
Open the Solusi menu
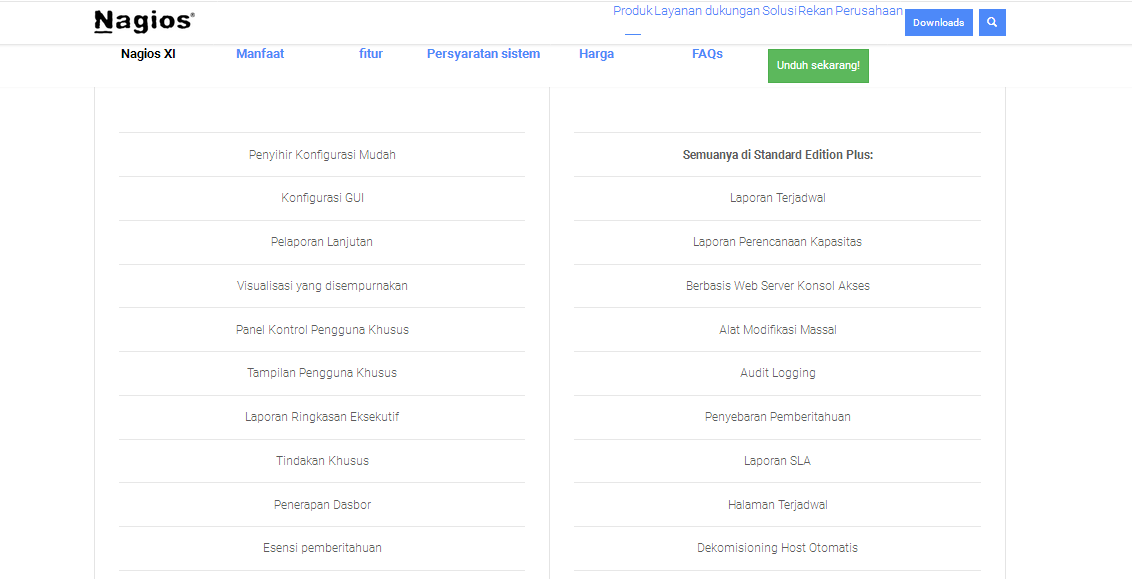(780, 11)
